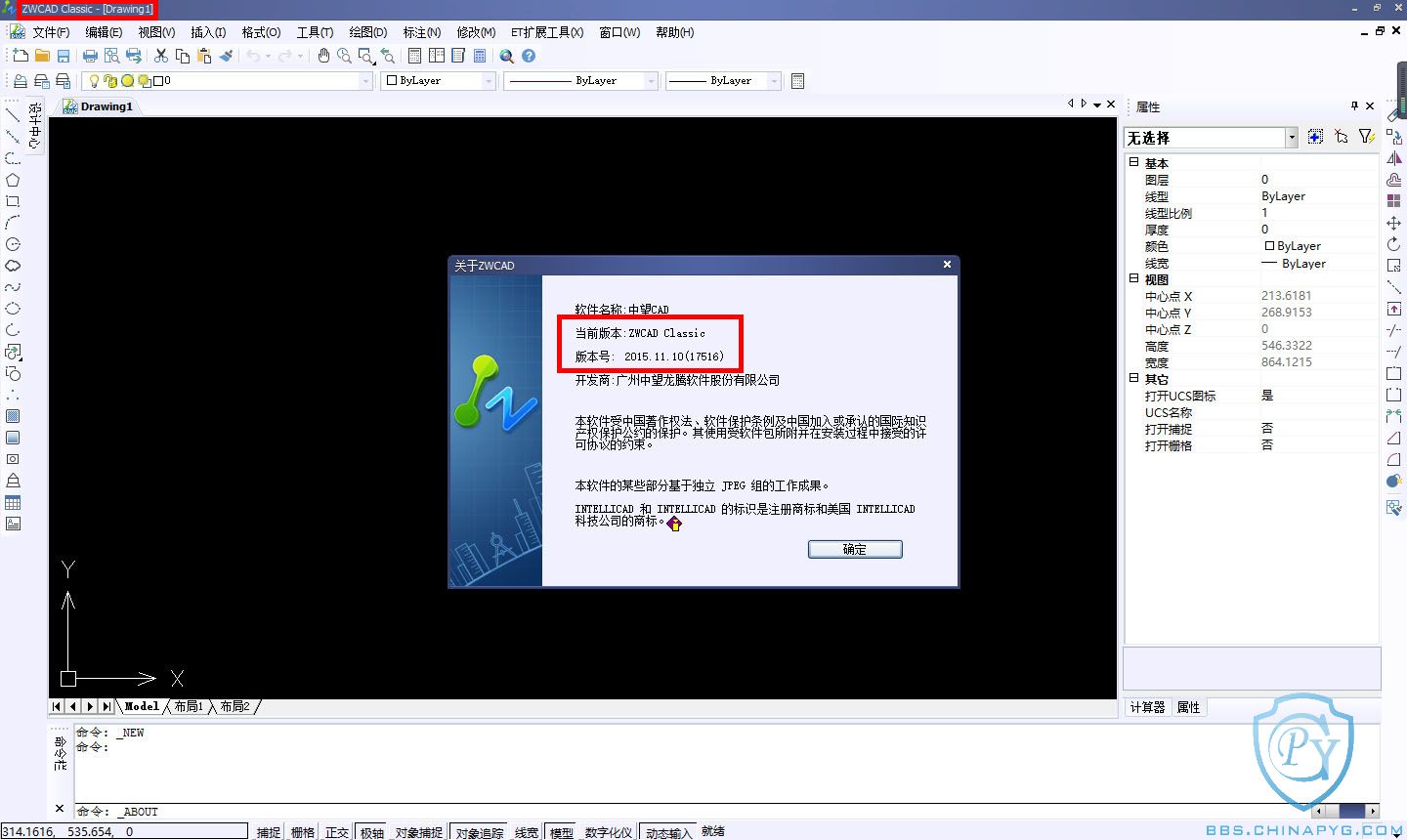Click the Layer Manager icon before the layer list
This screenshot has width=1407, height=840.
(21, 81)
